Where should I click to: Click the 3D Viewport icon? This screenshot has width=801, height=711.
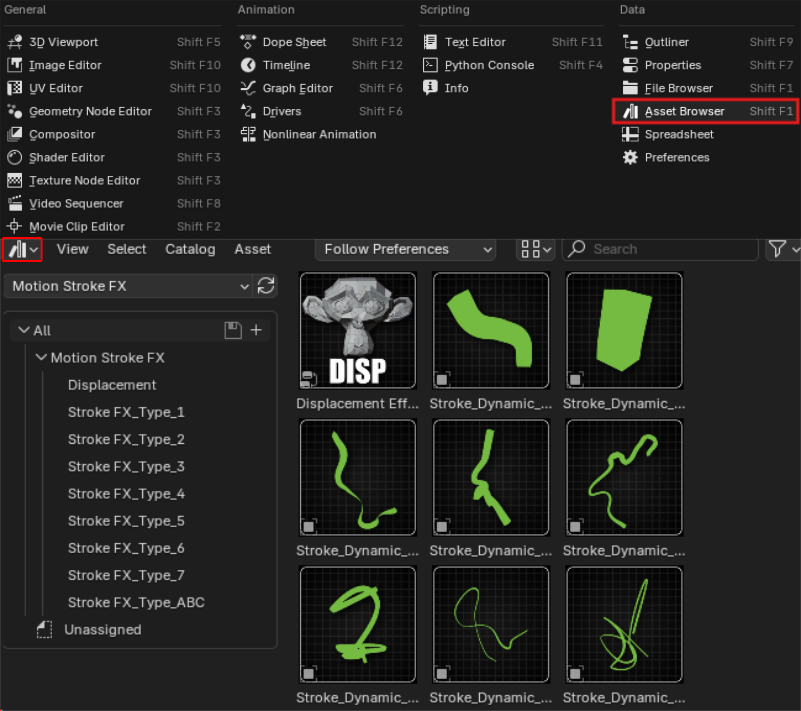[x=15, y=42]
